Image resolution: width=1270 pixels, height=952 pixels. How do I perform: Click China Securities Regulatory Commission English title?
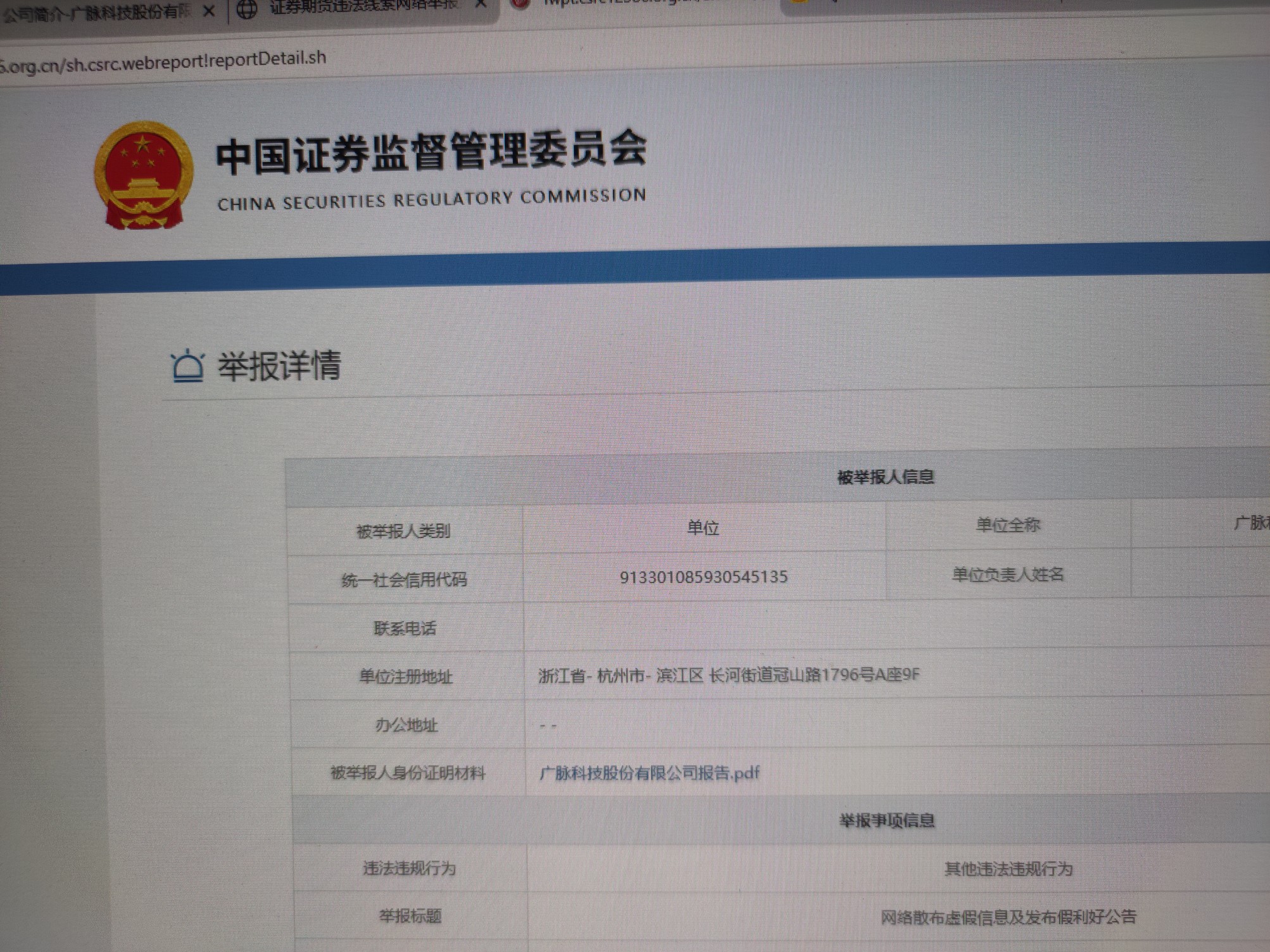click(x=432, y=200)
